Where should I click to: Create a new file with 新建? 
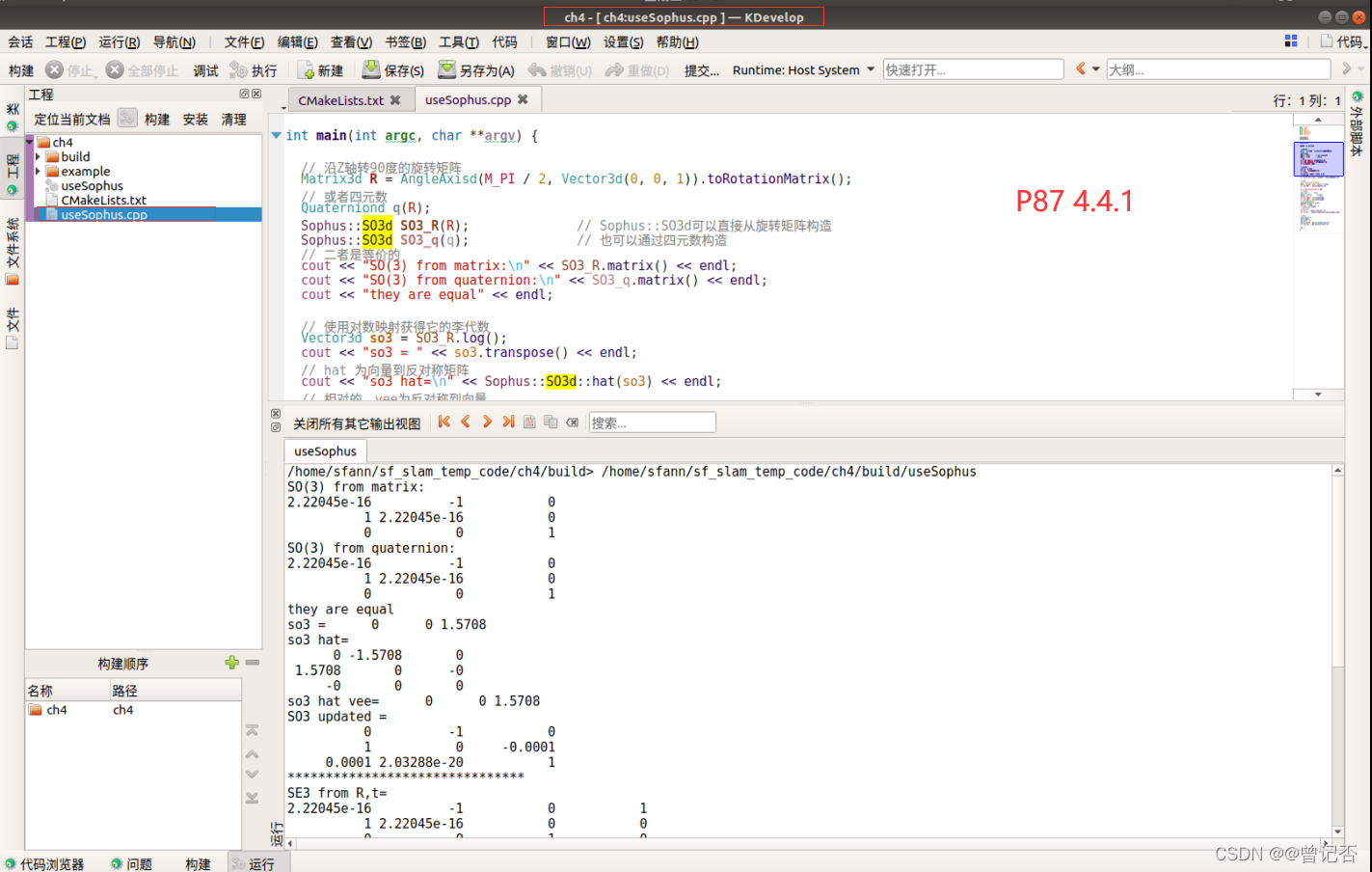click(320, 70)
